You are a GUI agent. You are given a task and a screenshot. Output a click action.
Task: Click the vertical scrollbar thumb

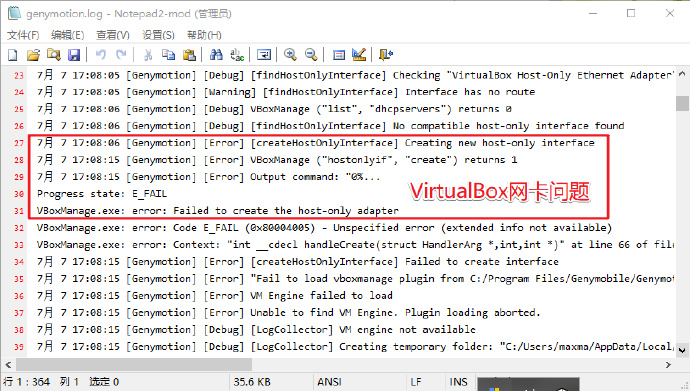tap(682, 103)
